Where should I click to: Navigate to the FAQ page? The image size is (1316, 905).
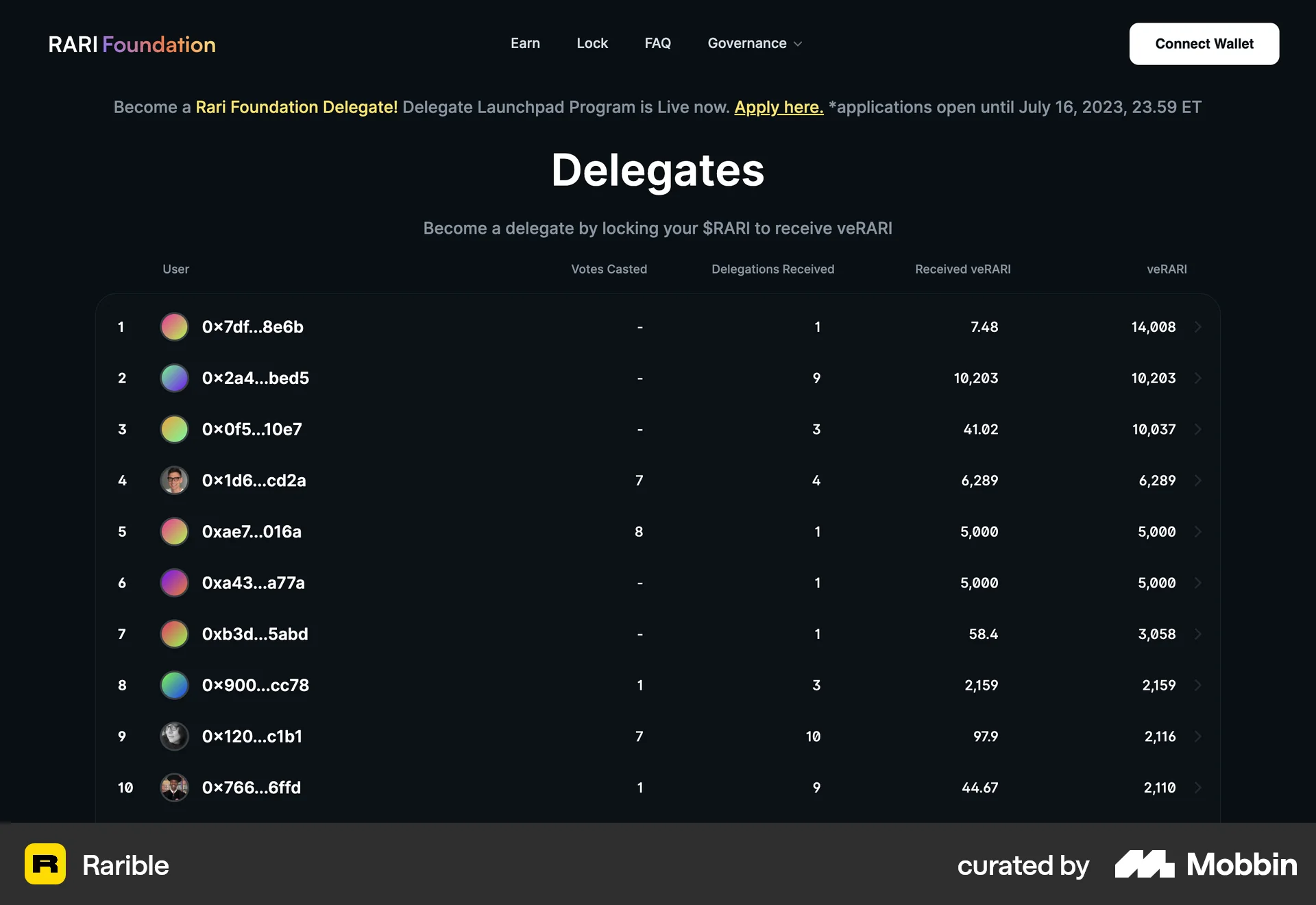pyautogui.click(x=657, y=43)
